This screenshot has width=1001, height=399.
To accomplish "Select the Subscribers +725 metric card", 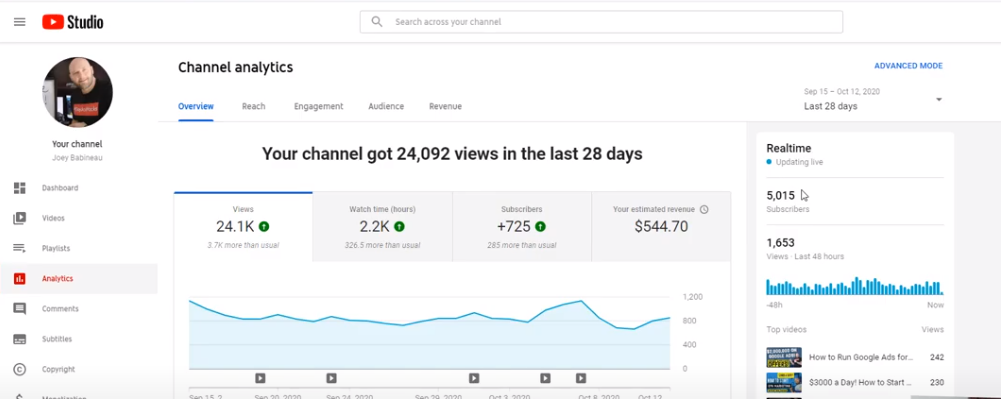I will click(x=522, y=227).
